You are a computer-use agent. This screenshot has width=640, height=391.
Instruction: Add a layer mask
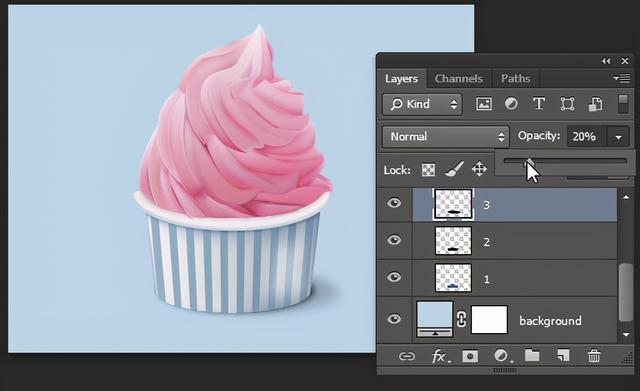[x=470, y=356]
